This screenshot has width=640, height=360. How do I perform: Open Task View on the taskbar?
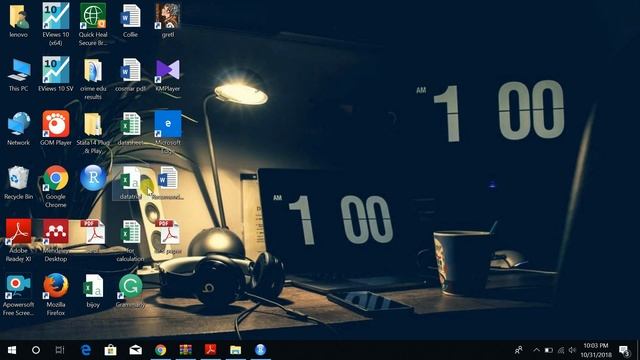(60, 350)
